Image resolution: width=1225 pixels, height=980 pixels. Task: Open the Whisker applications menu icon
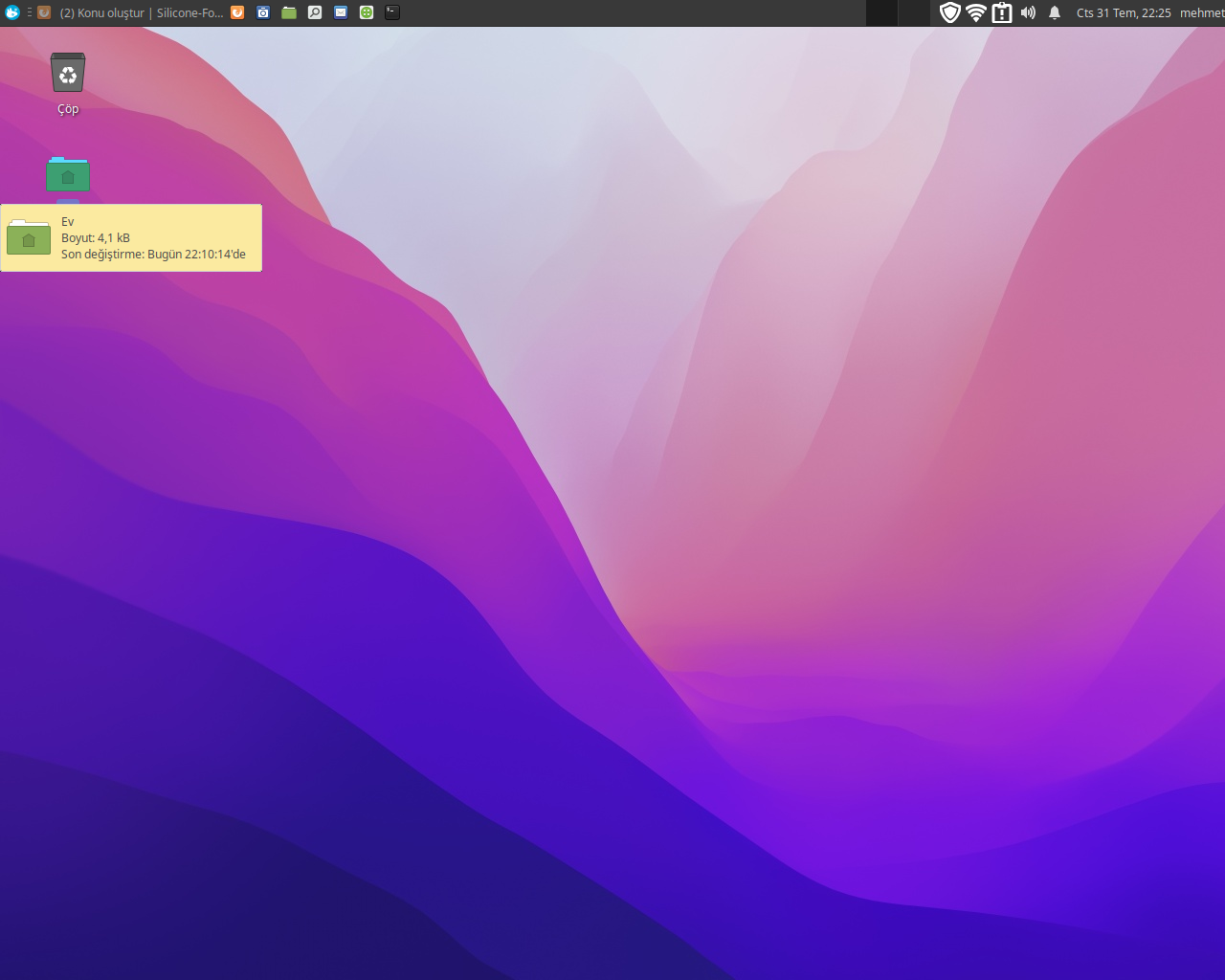(12, 12)
